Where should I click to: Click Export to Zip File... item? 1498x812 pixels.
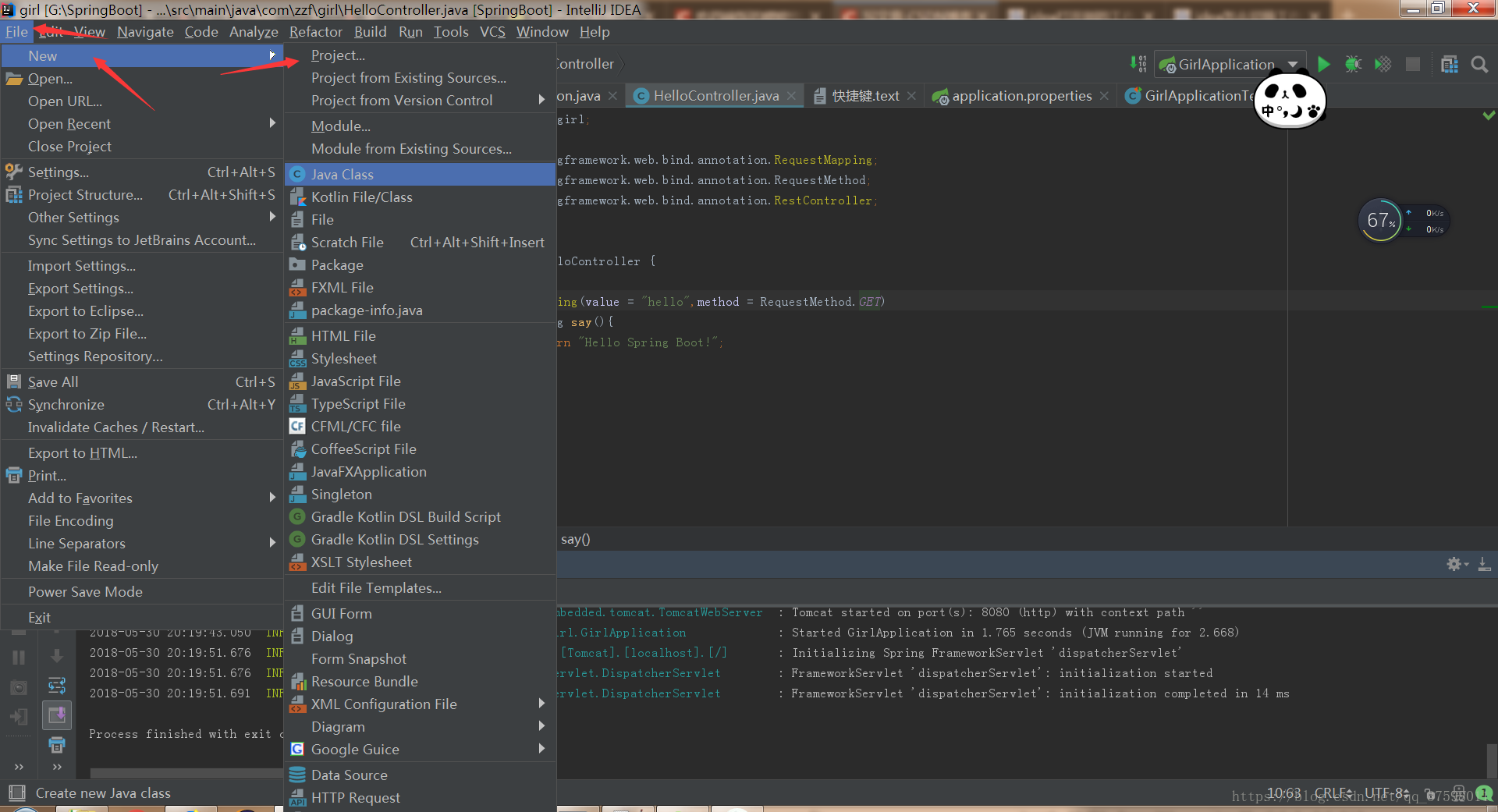coord(142,334)
